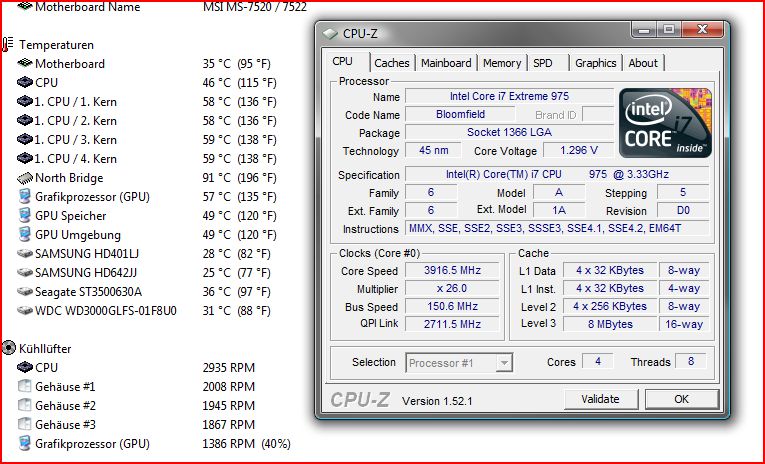
Task: Click the Name field Intel Core i7 Extreme 975
Action: click(509, 96)
